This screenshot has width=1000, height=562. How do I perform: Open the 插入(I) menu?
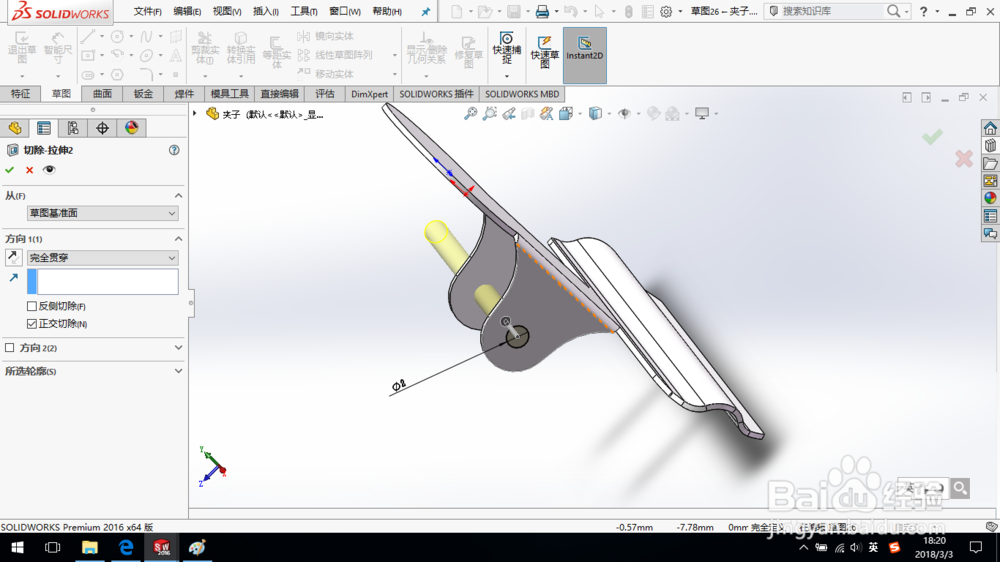pyautogui.click(x=265, y=11)
